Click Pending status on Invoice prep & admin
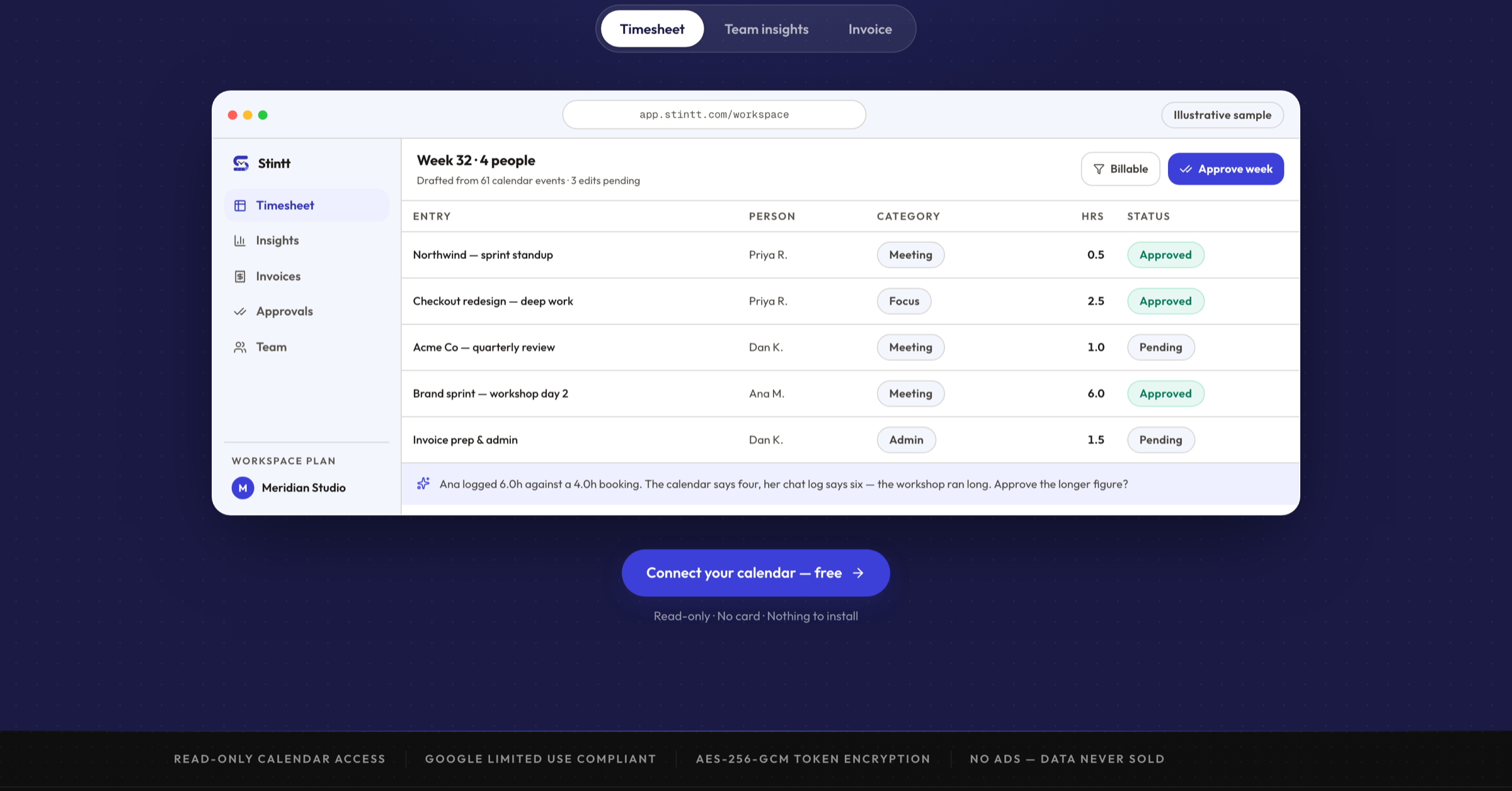The image size is (1512, 791). [x=1160, y=440]
